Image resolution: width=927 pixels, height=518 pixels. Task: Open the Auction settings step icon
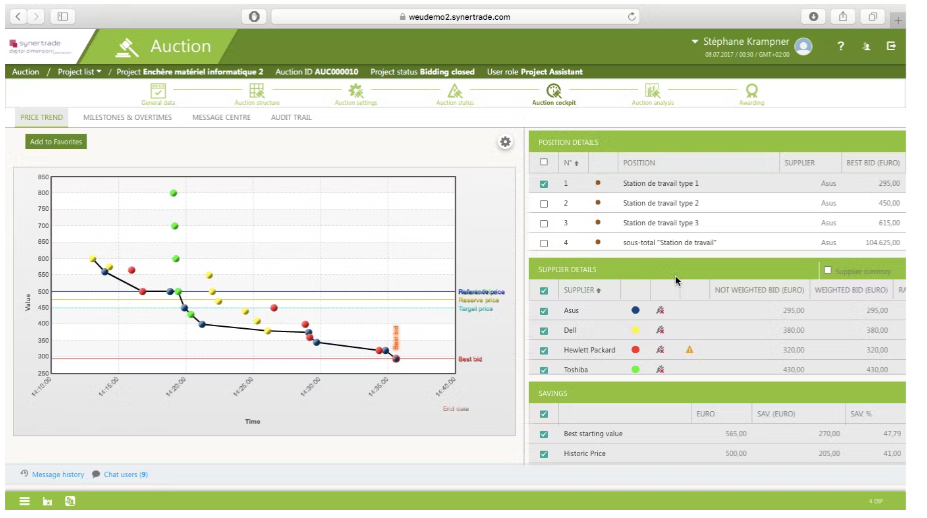click(355, 91)
